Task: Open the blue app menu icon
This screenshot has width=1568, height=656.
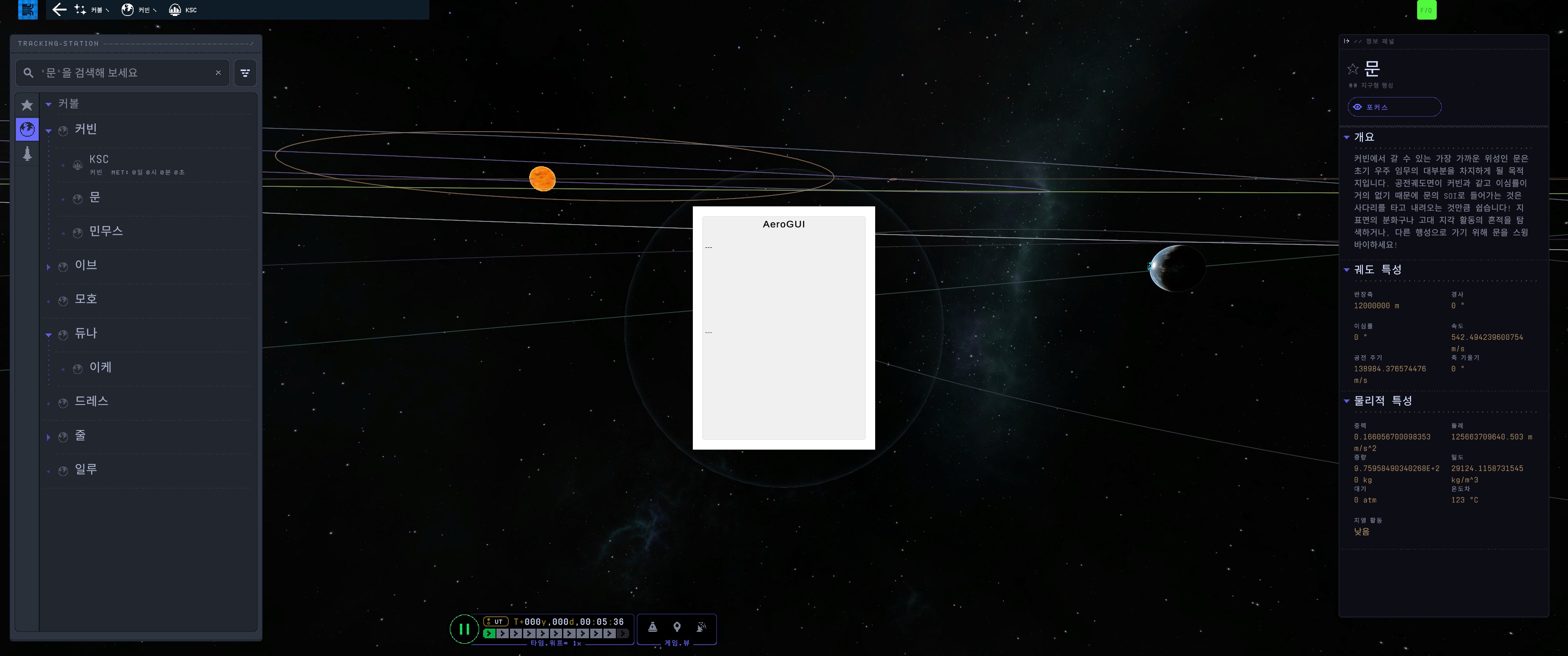Action: pos(27,9)
